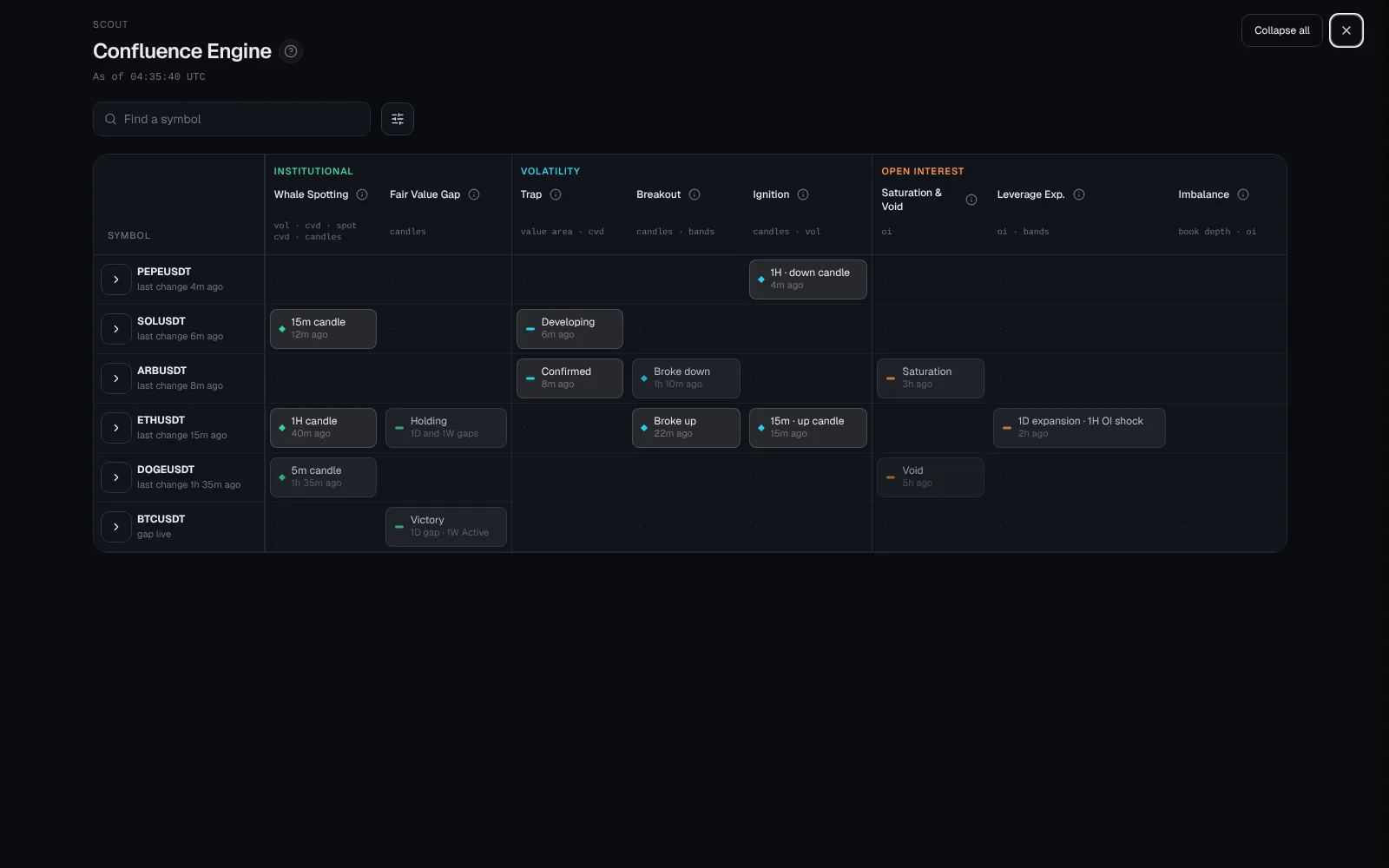The image size is (1389, 868).
Task: Expand the ARBUSDT row
Action: [116, 378]
